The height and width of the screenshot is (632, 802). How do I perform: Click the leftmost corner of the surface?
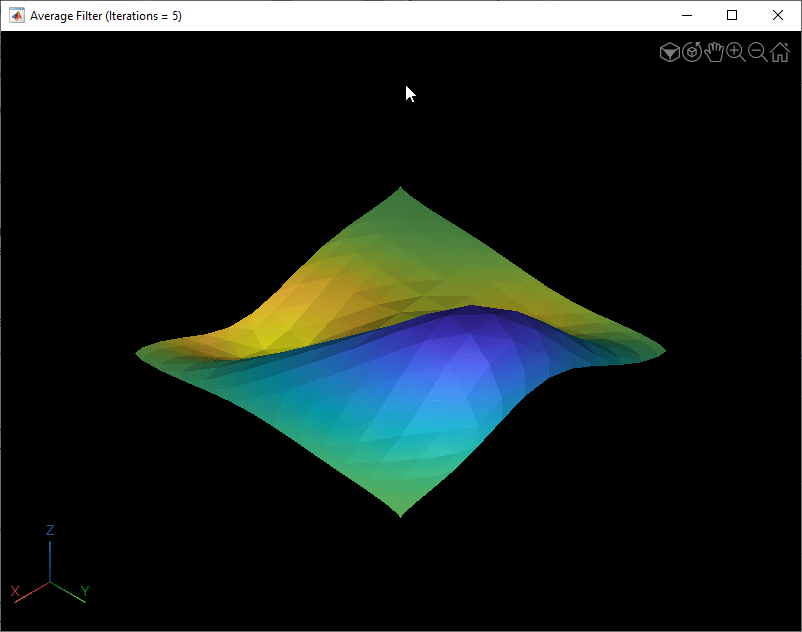(x=140, y=352)
